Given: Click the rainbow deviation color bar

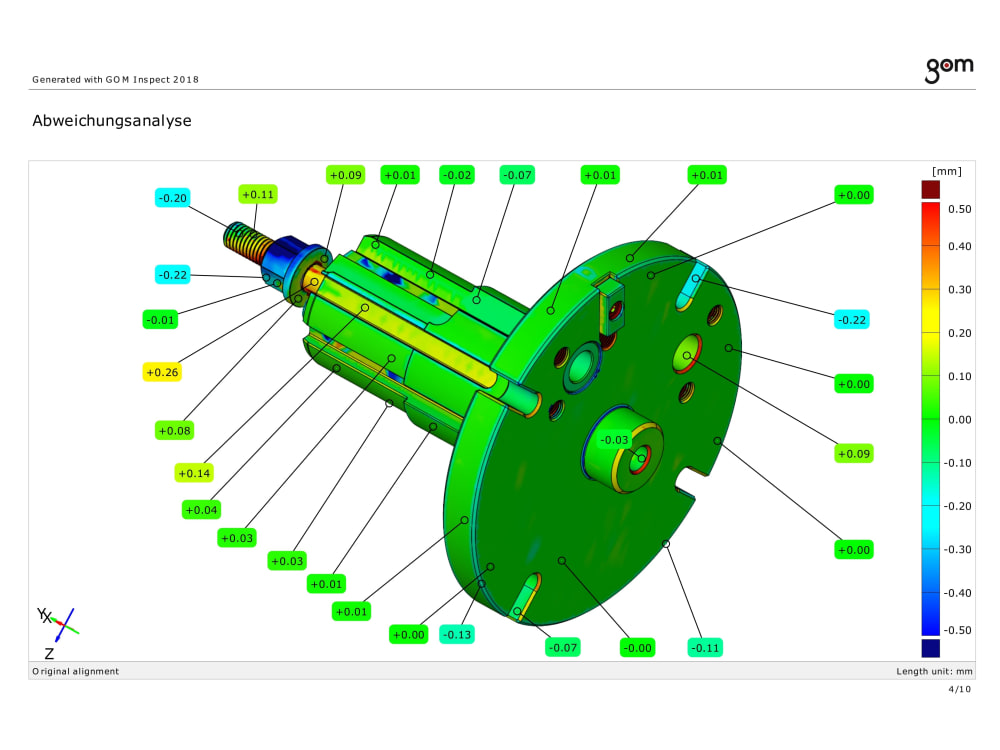Looking at the screenshot, I should pyautogui.click(x=930, y=419).
